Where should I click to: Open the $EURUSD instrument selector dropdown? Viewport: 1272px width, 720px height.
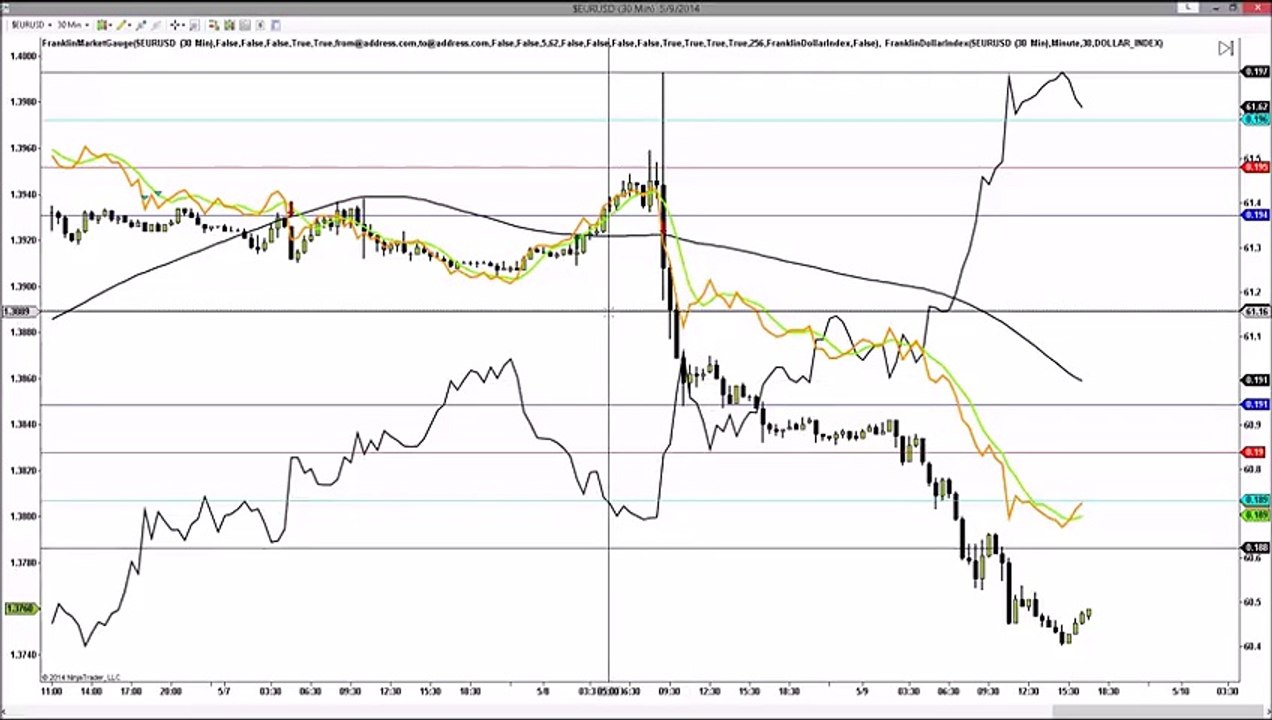click(x=31, y=25)
